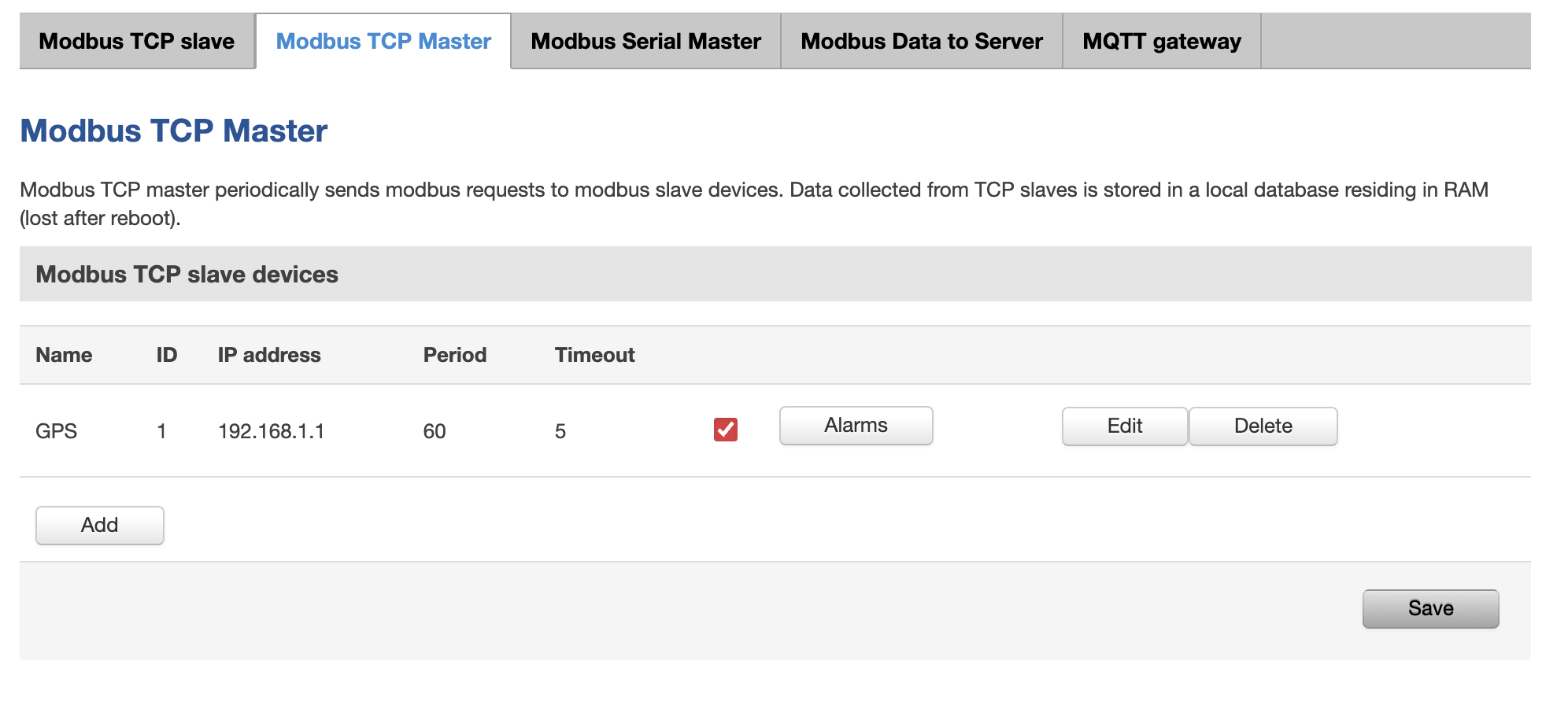Click the ID column header
Screen dimensions: 1568x716
pyautogui.click(x=167, y=355)
